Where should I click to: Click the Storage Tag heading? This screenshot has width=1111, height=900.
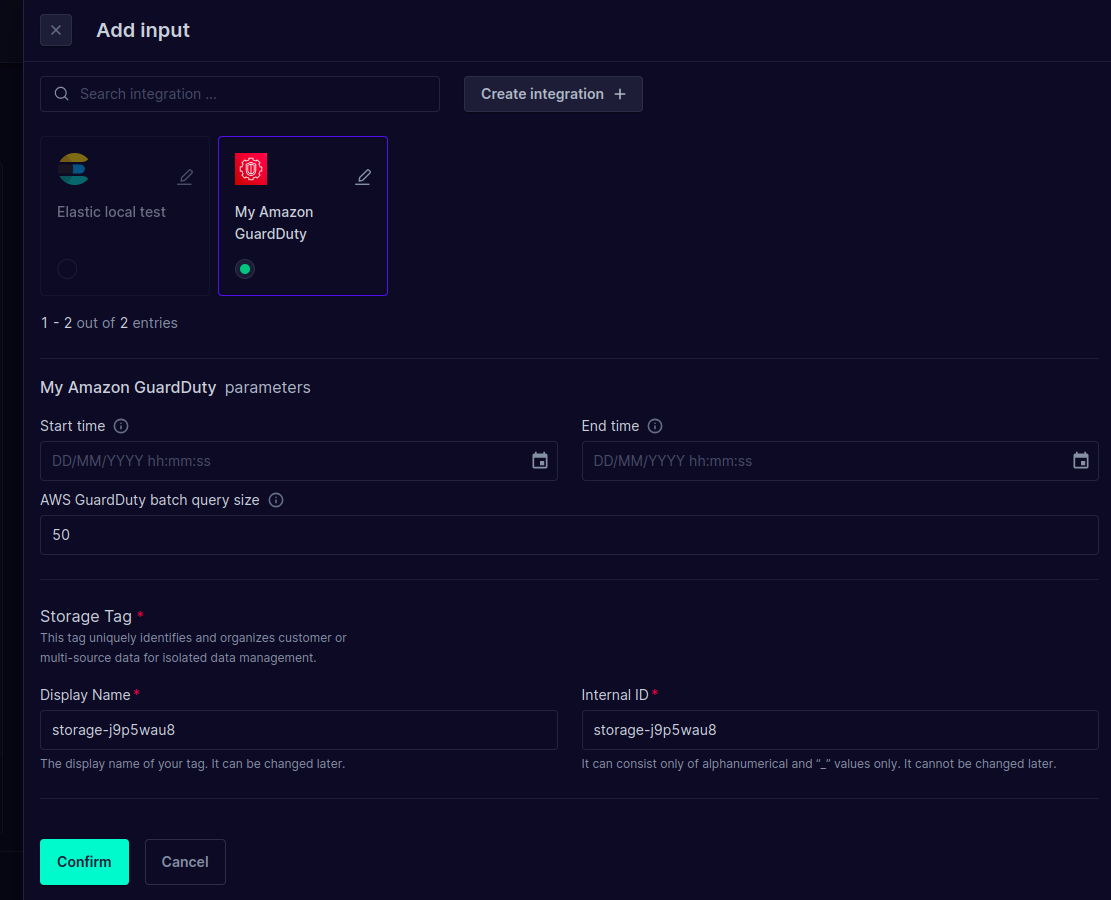click(86, 617)
